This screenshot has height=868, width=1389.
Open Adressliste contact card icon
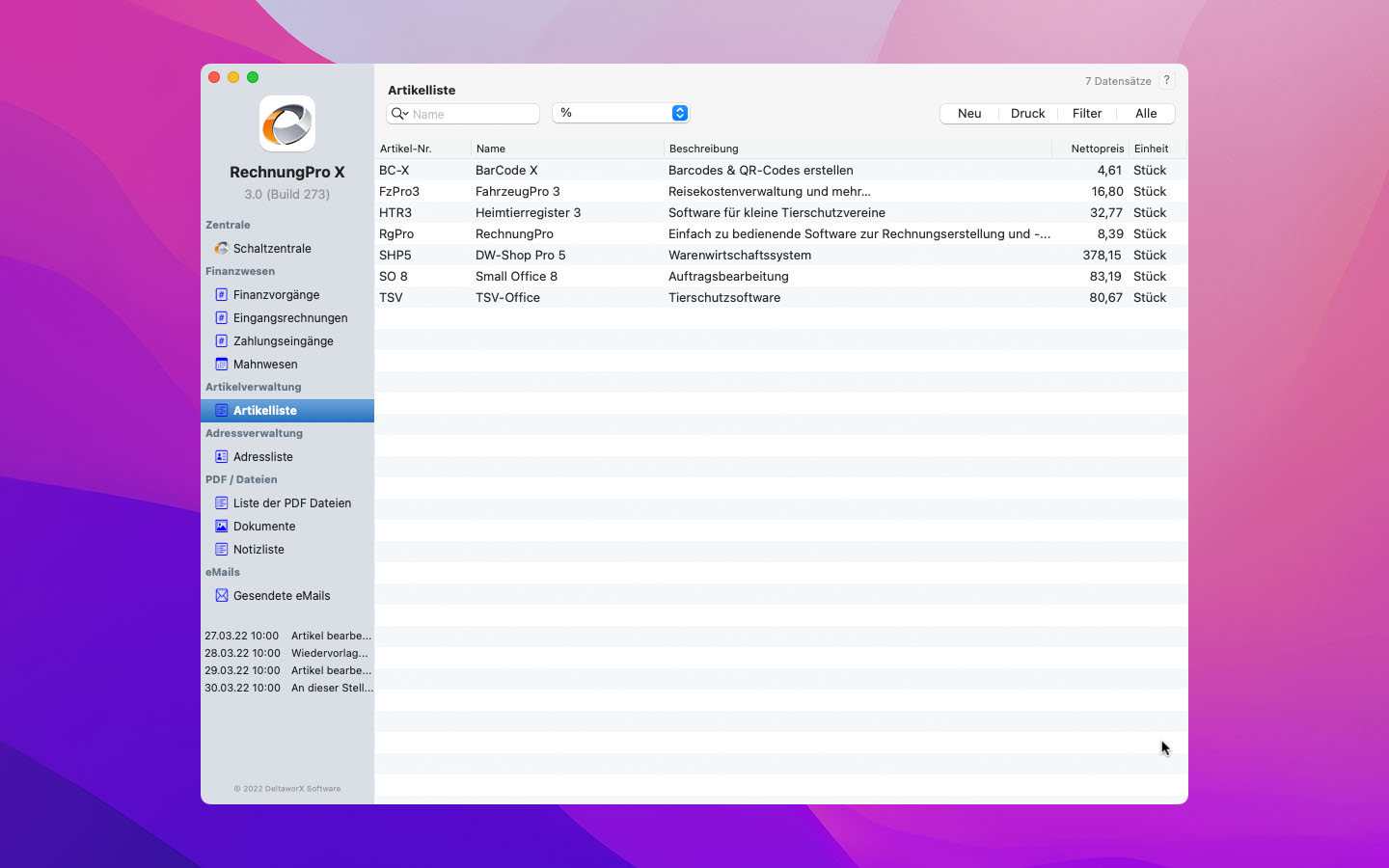[x=221, y=457]
